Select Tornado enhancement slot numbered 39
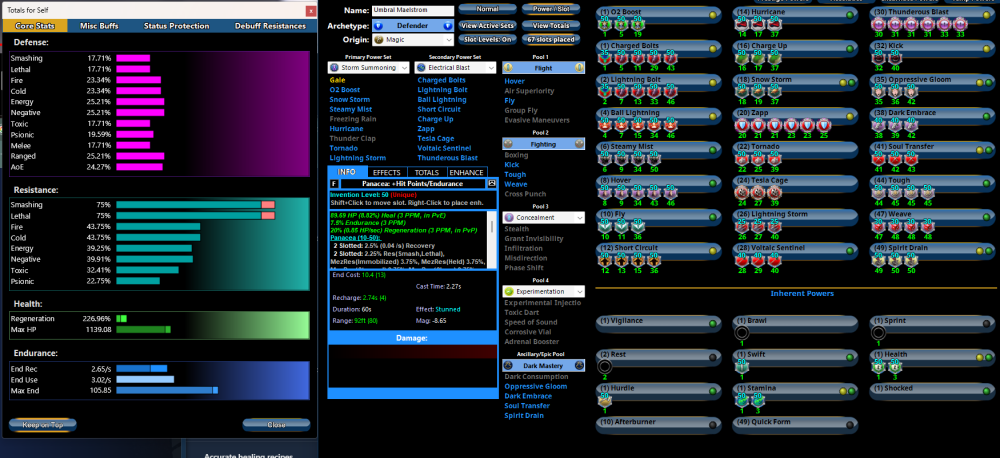Screen dimensions: 1000x458 point(773,159)
